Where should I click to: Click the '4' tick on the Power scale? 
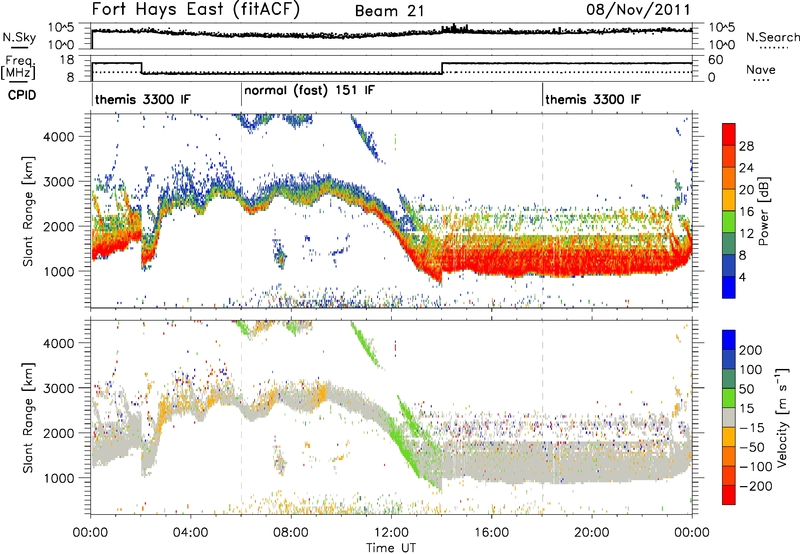[743, 278]
